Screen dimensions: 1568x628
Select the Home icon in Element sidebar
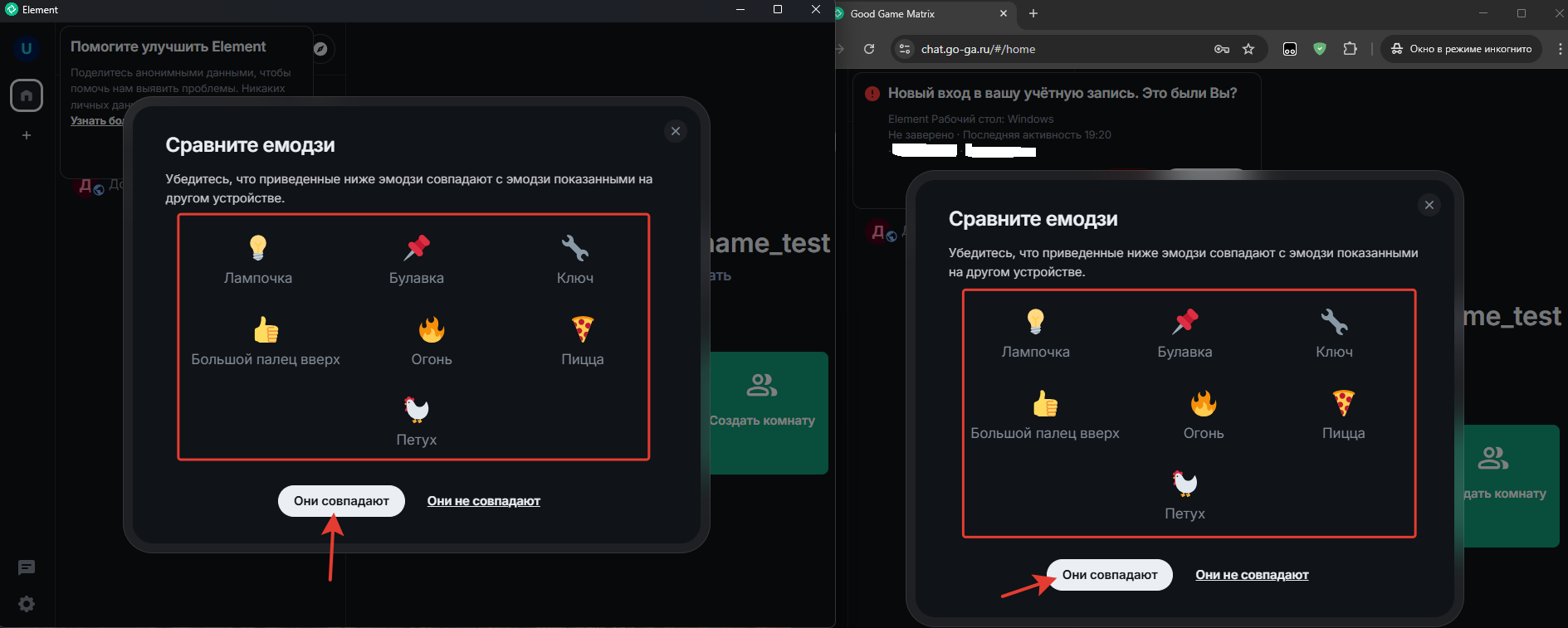[x=27, y=95]
